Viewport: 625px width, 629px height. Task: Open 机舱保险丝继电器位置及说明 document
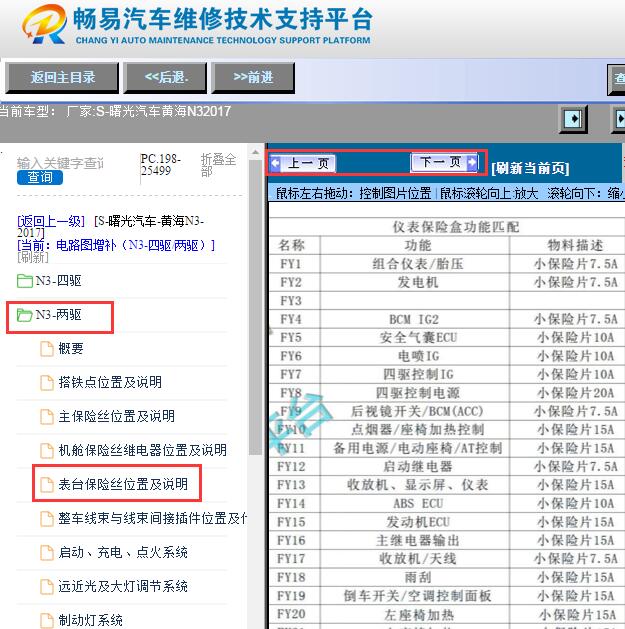point(142,450)
